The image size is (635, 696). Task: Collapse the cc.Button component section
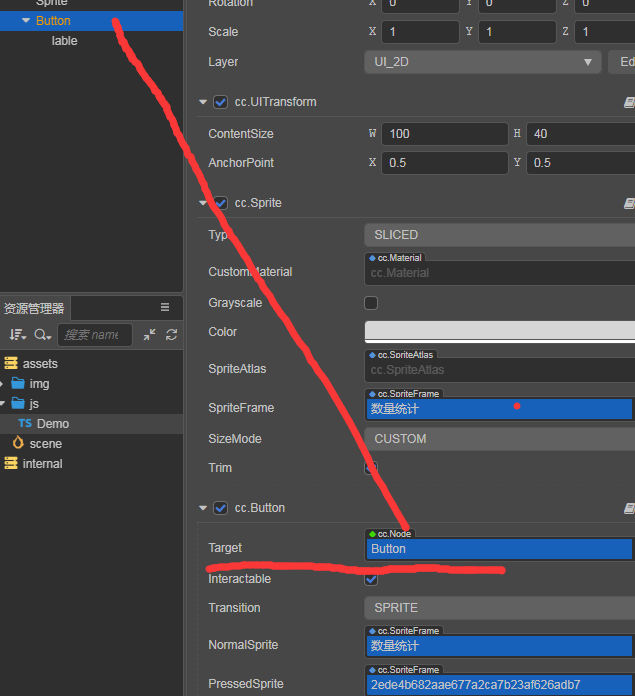click(204, 508)
